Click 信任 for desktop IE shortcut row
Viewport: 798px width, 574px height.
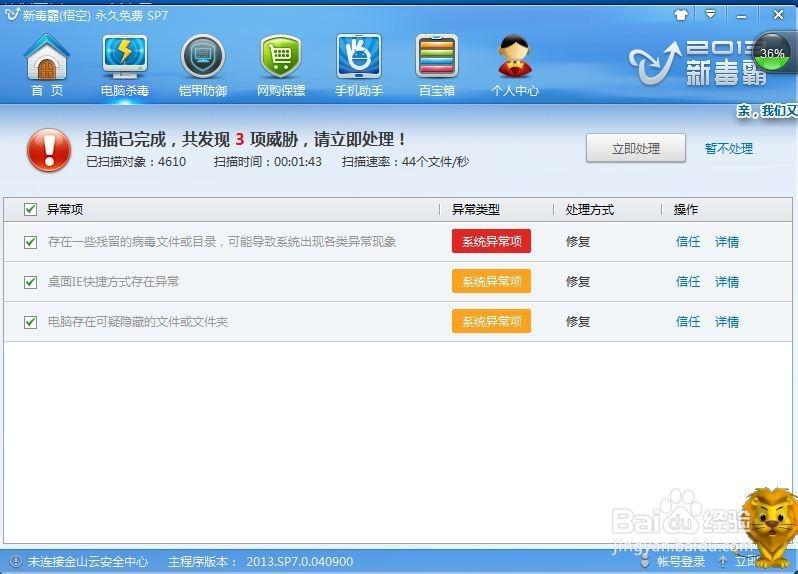point(688,281)
